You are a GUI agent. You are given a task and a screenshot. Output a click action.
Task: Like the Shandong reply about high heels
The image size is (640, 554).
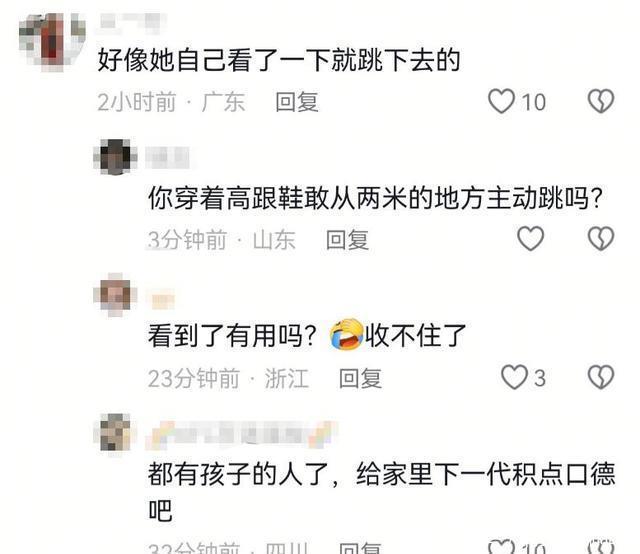tap(531, 238)
